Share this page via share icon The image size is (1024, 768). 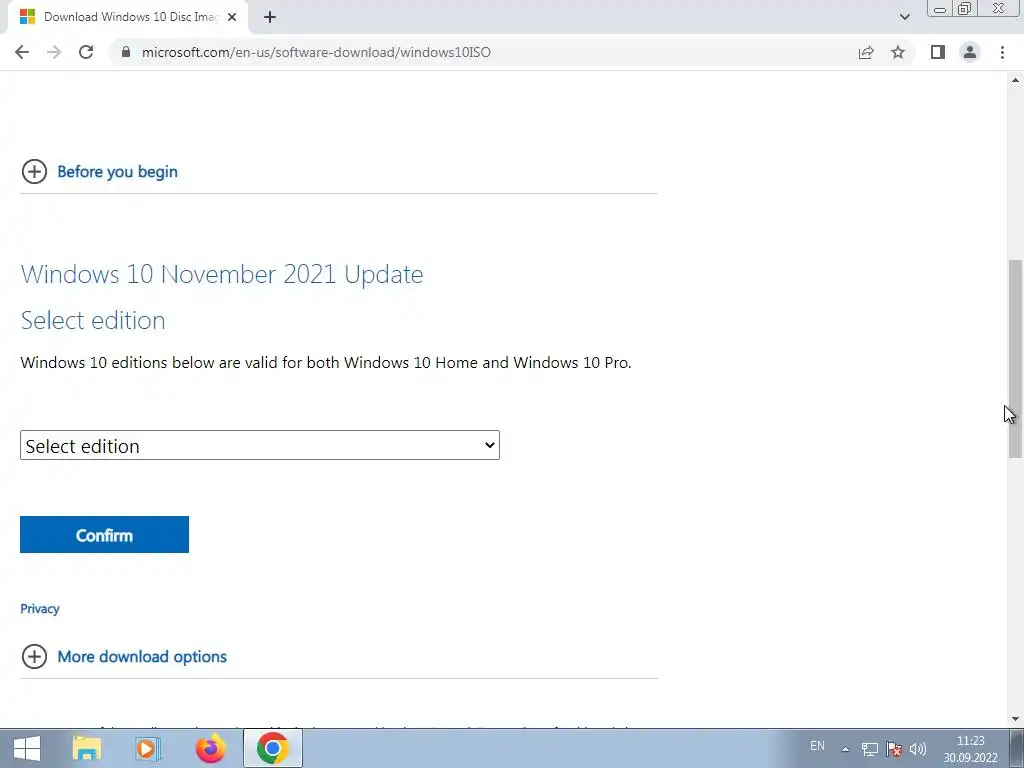[866, 52]
